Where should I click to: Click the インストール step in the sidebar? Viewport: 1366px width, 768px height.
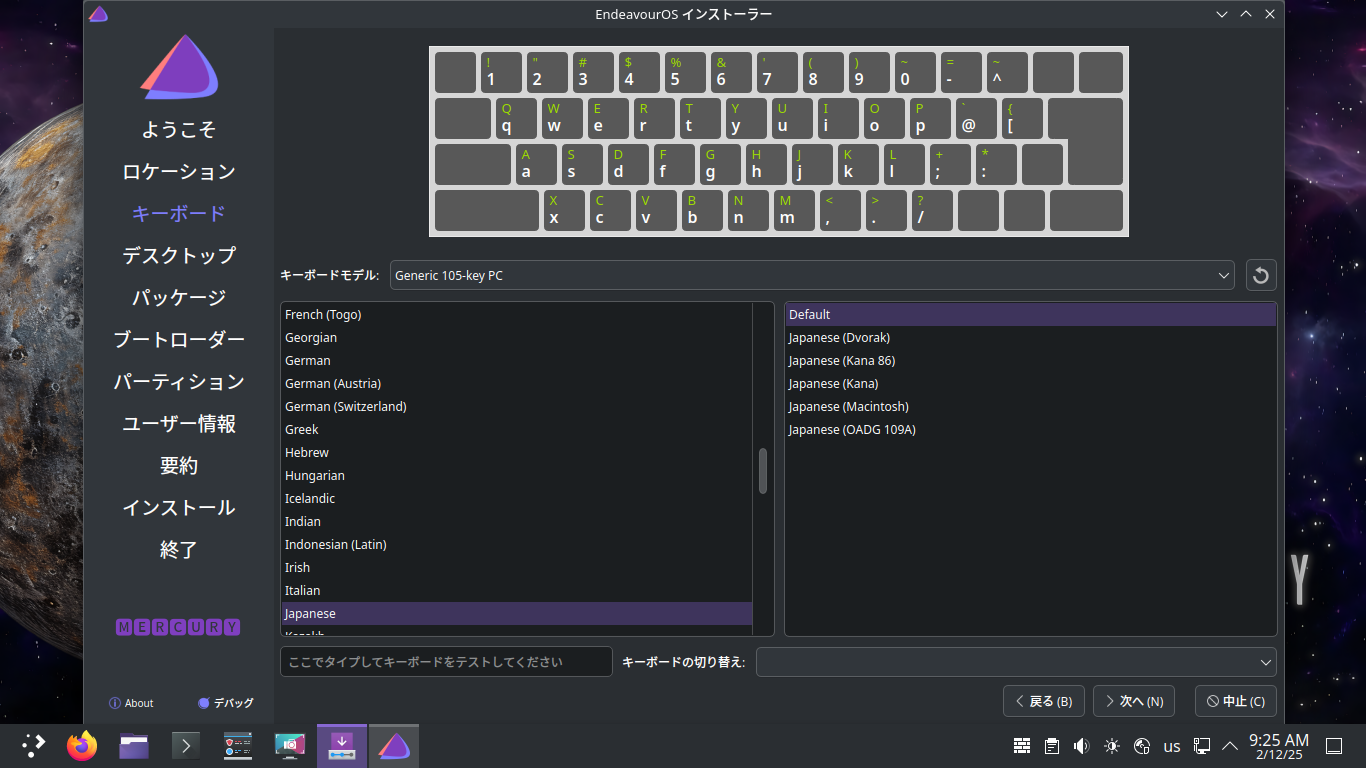coord(179,508)
